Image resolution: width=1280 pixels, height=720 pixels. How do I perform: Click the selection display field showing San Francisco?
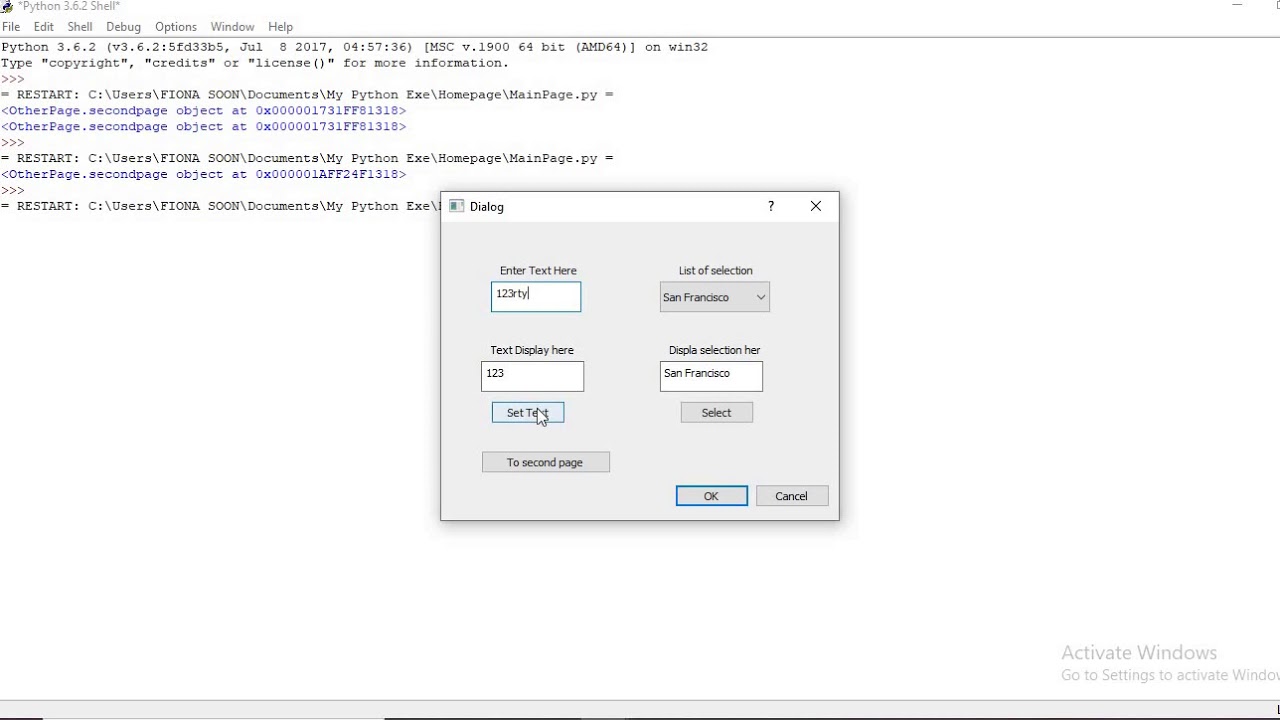tap(711, 376)
